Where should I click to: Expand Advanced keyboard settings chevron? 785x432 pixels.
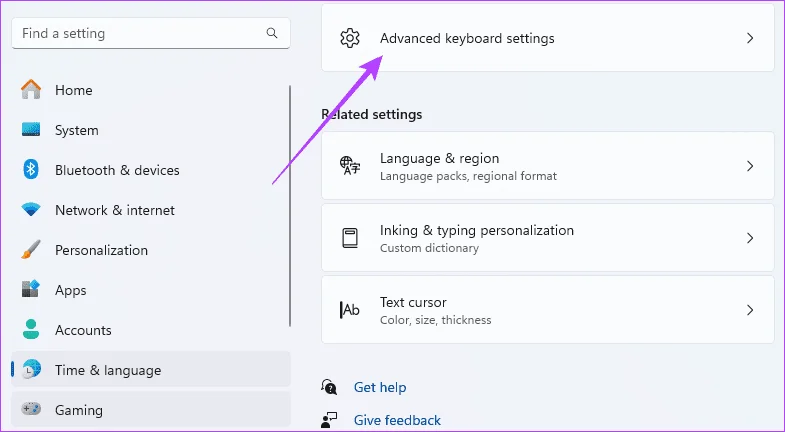click(750, 38)
